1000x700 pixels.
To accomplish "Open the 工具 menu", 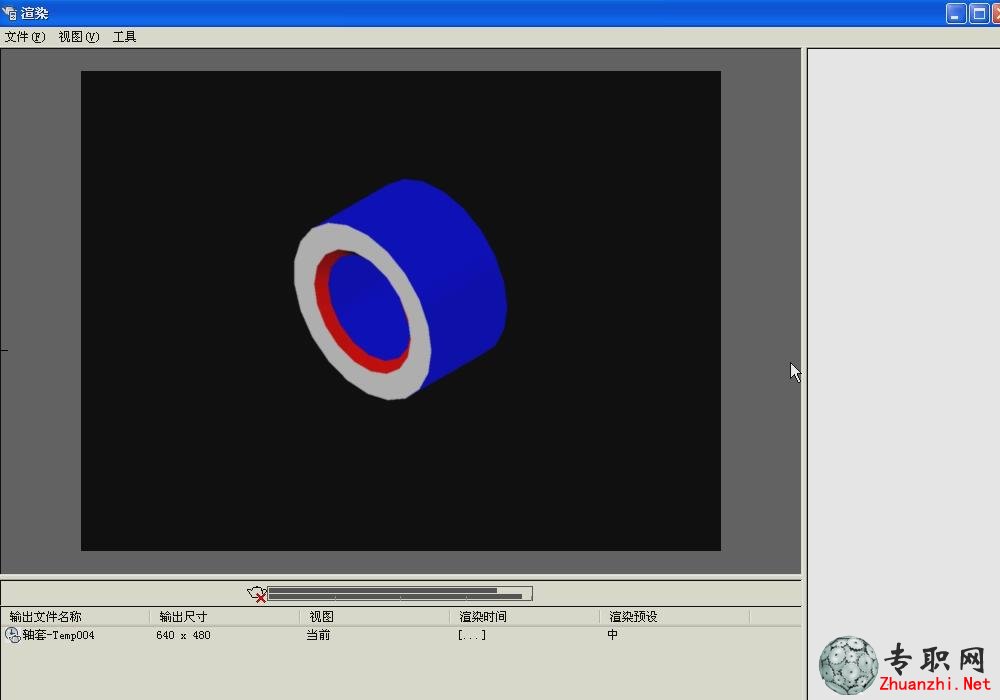I will coord(124,37).
